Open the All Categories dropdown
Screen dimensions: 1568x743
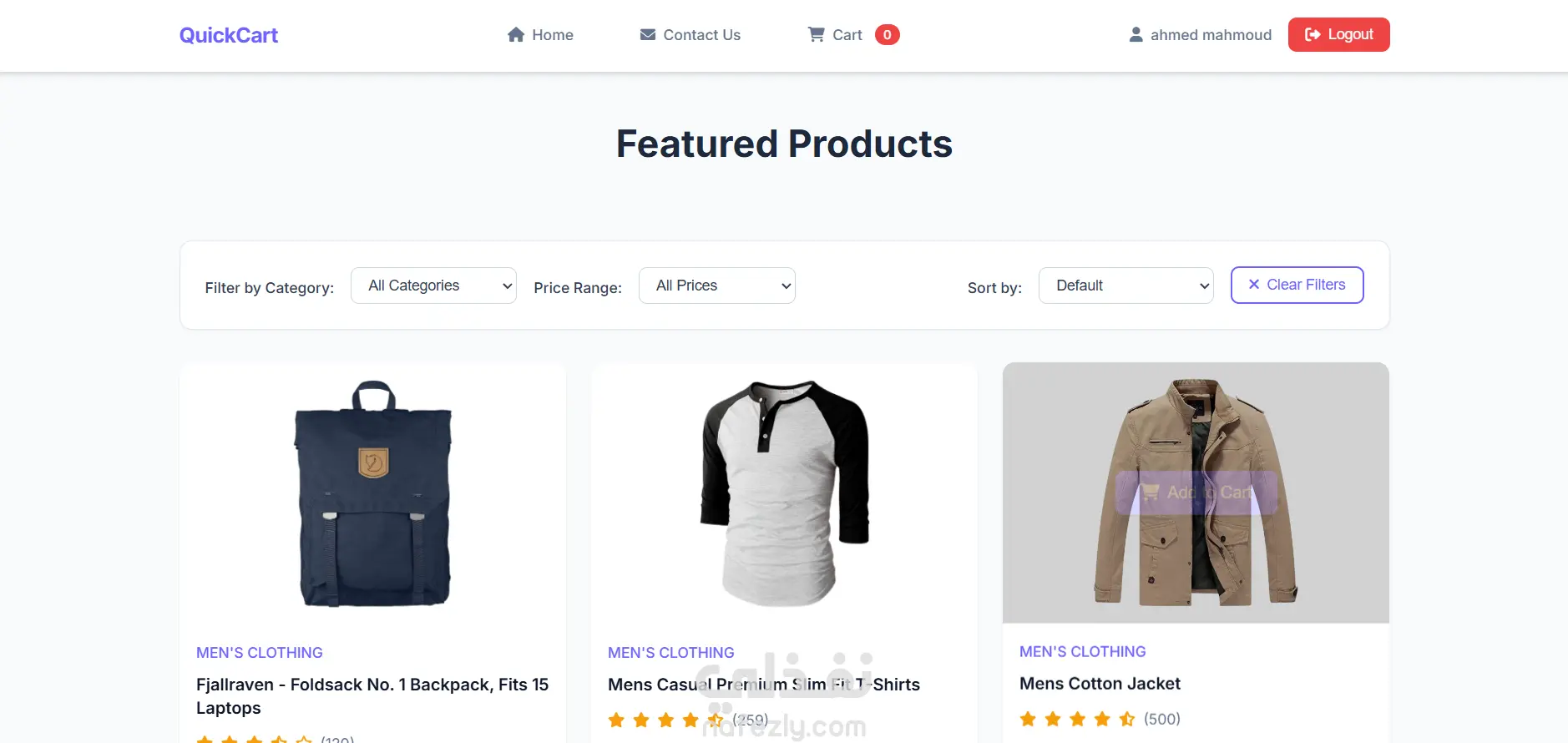[x=433, y=286]
